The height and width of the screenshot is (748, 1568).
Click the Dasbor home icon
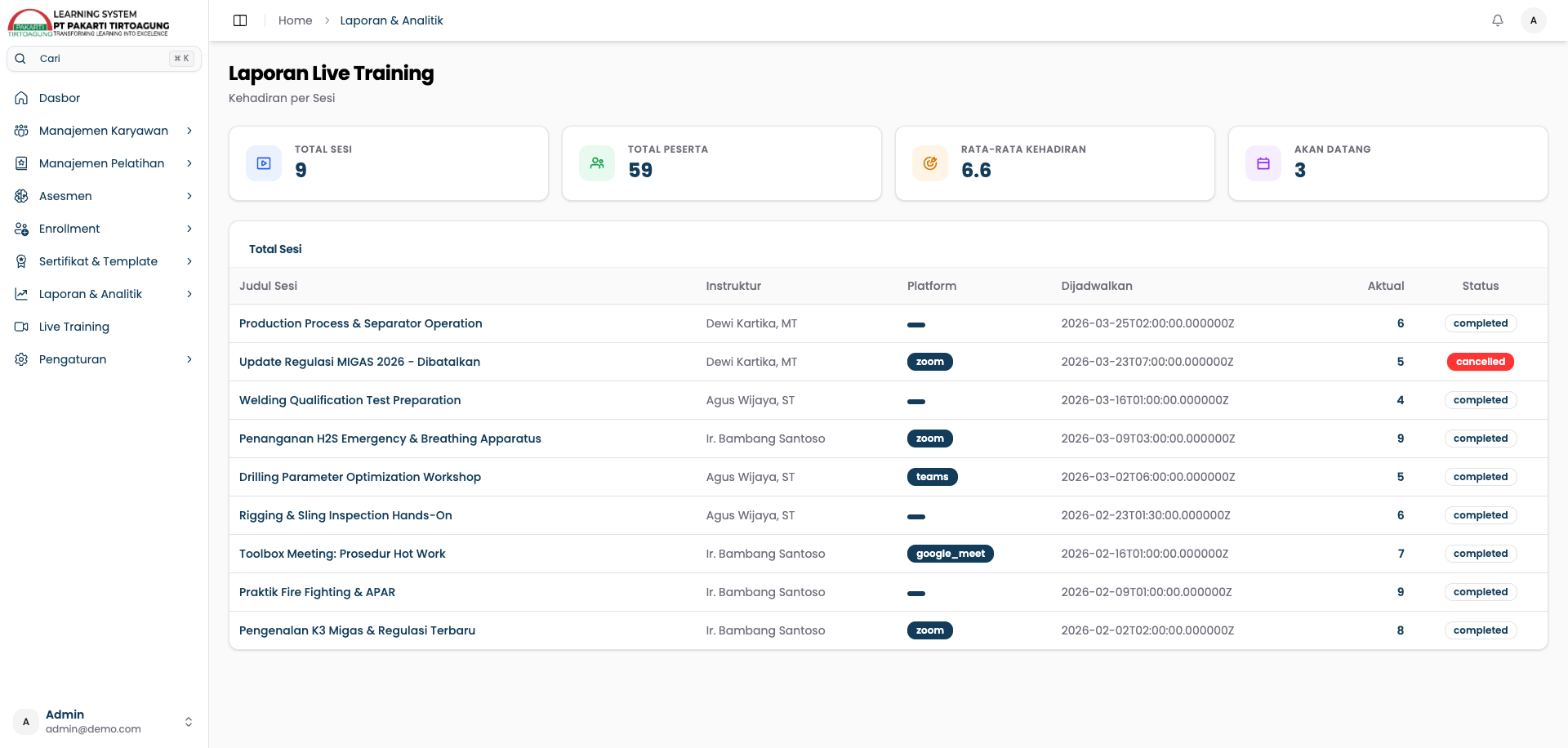pyautogui.click(x=22, y=98)
